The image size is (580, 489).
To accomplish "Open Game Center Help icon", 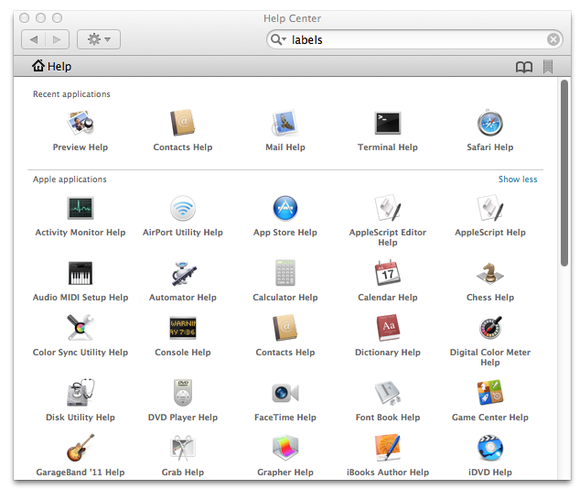I will point(490,393).
